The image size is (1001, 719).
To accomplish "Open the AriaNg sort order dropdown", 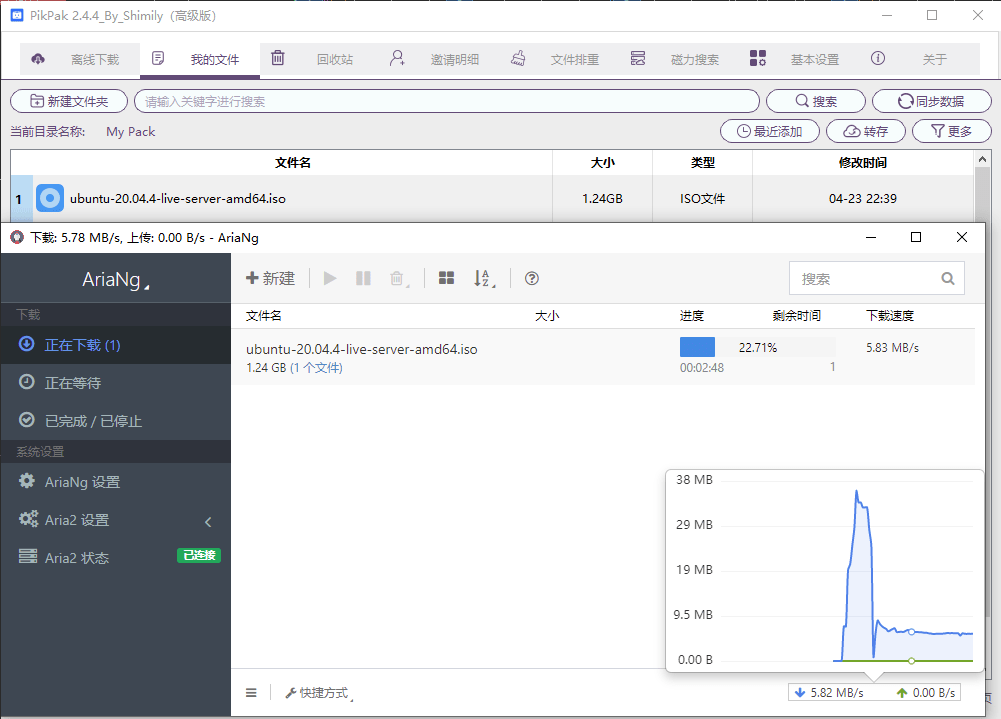I will (484, 278).
